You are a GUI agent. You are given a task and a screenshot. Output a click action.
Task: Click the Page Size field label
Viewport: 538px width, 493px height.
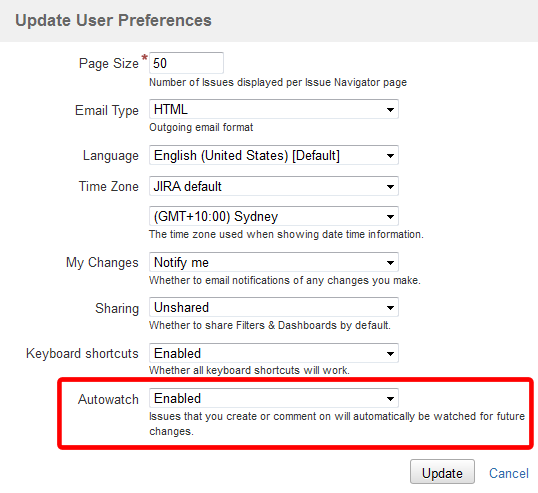109,63
